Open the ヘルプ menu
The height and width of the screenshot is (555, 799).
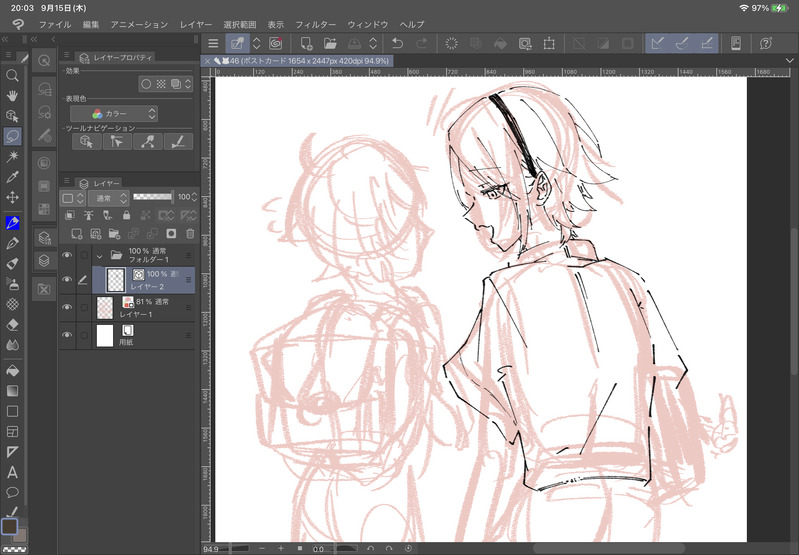pos(412,24)
